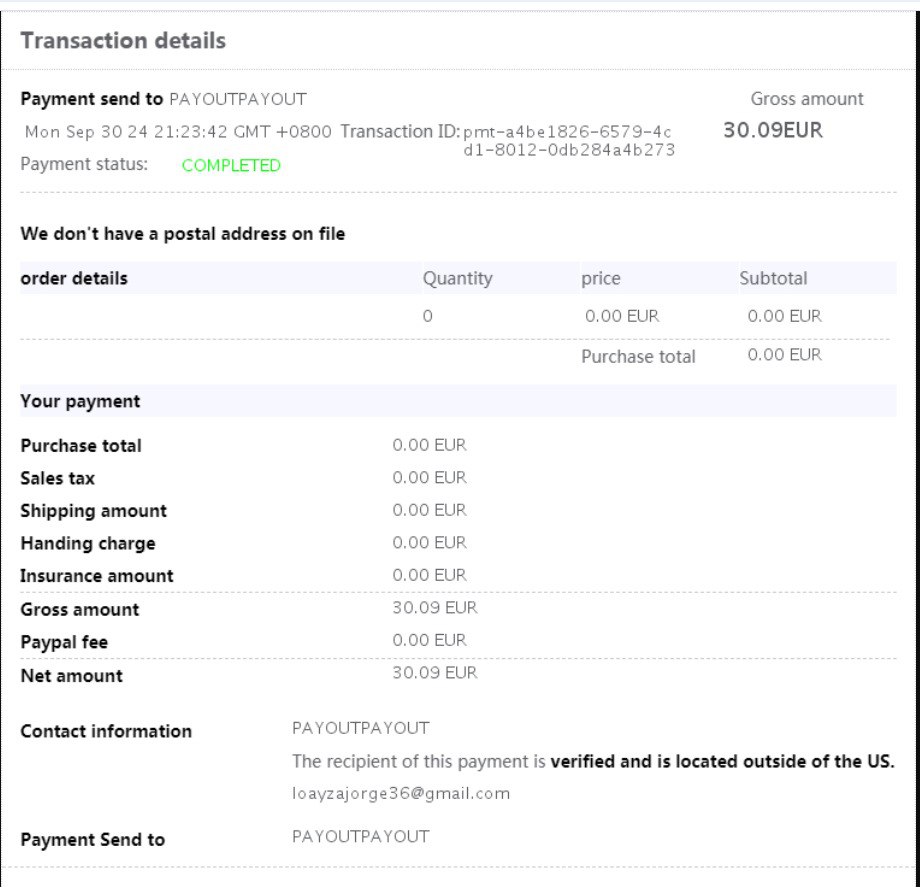
Task: Click PAYOUTPAYOUT next to Payment send to
Action: [x=238, y=99]
